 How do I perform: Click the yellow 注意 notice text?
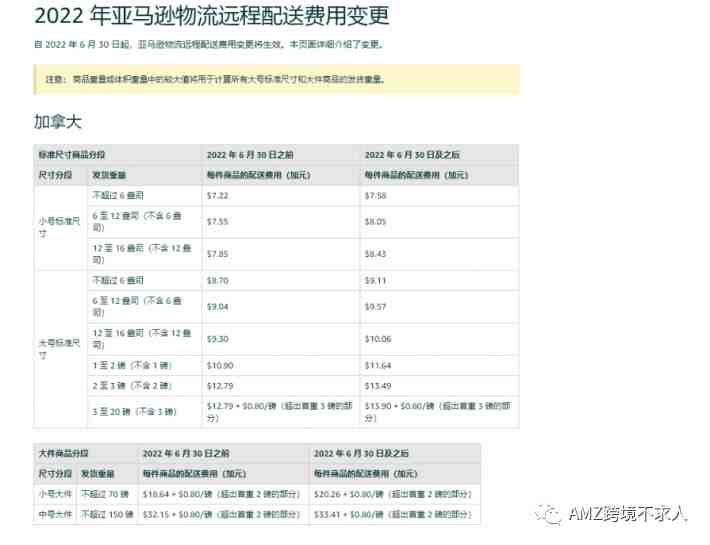215,79
